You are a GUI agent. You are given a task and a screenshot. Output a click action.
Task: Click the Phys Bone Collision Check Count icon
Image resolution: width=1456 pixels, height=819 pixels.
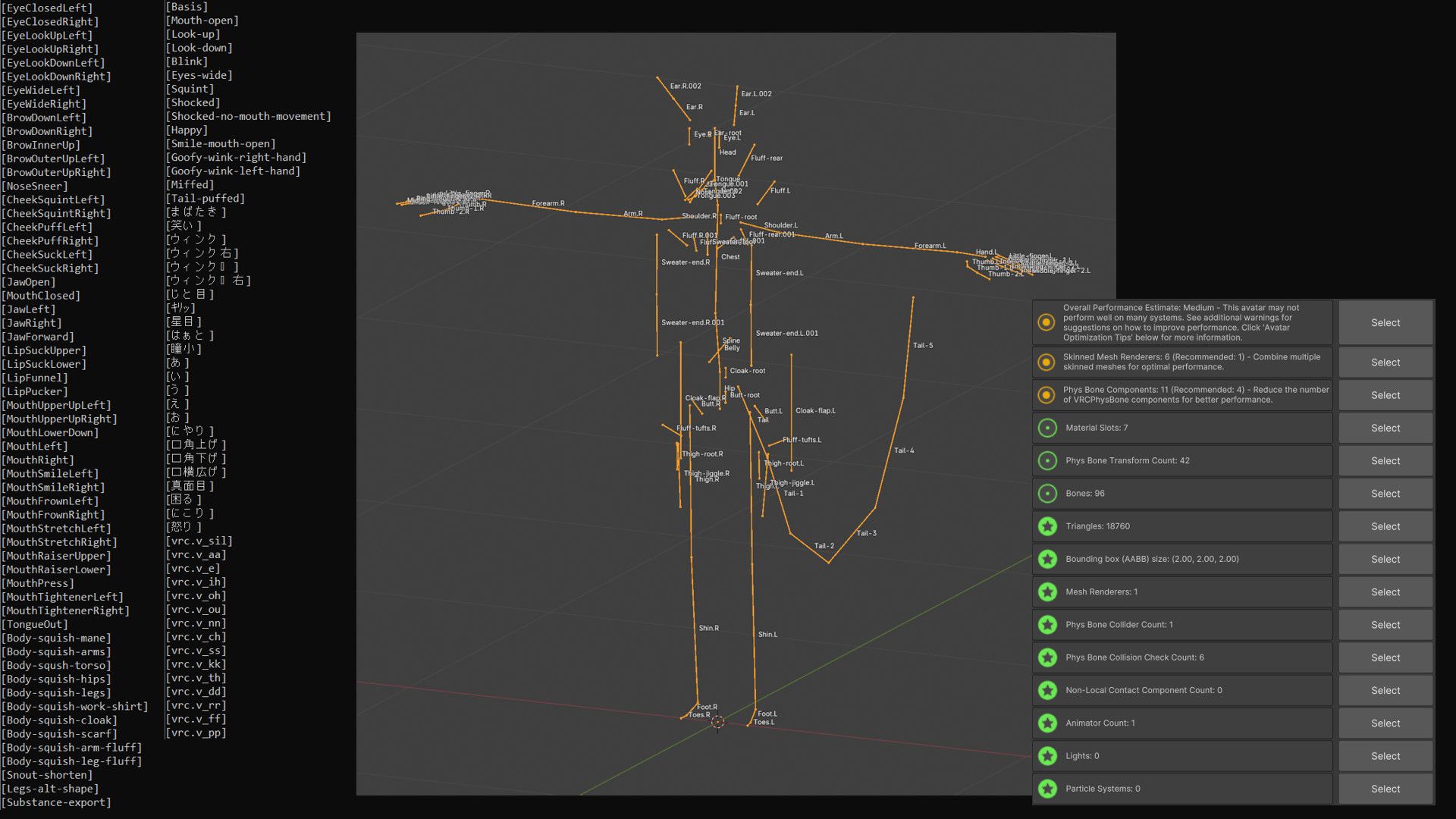coord(1047,657)
